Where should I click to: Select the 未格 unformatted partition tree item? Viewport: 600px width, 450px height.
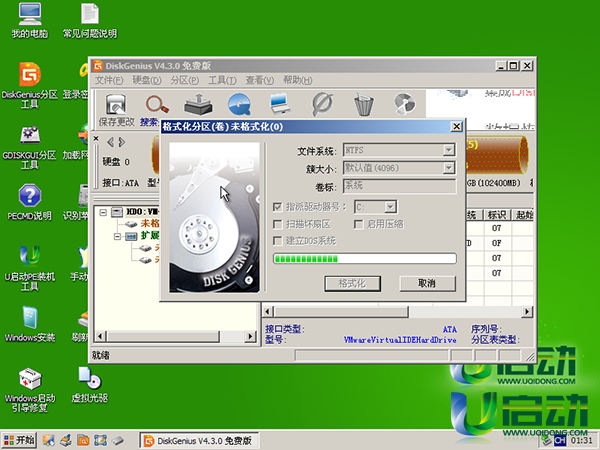[x=150, y=223]
